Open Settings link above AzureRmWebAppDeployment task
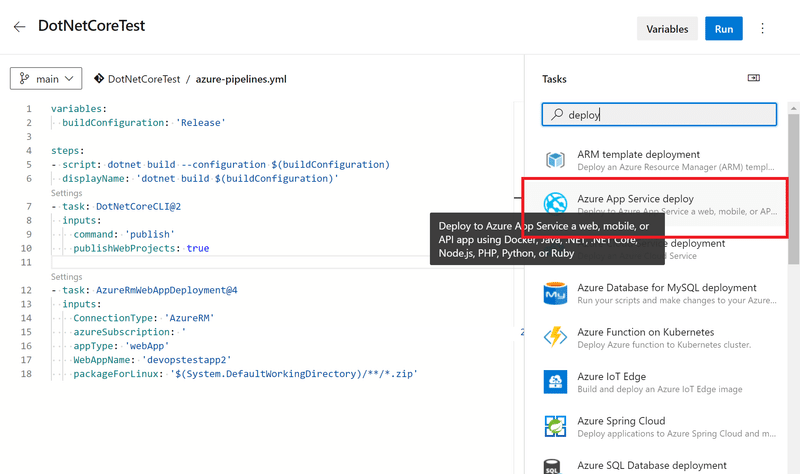The image size is (800, 474). pos(66,277)
